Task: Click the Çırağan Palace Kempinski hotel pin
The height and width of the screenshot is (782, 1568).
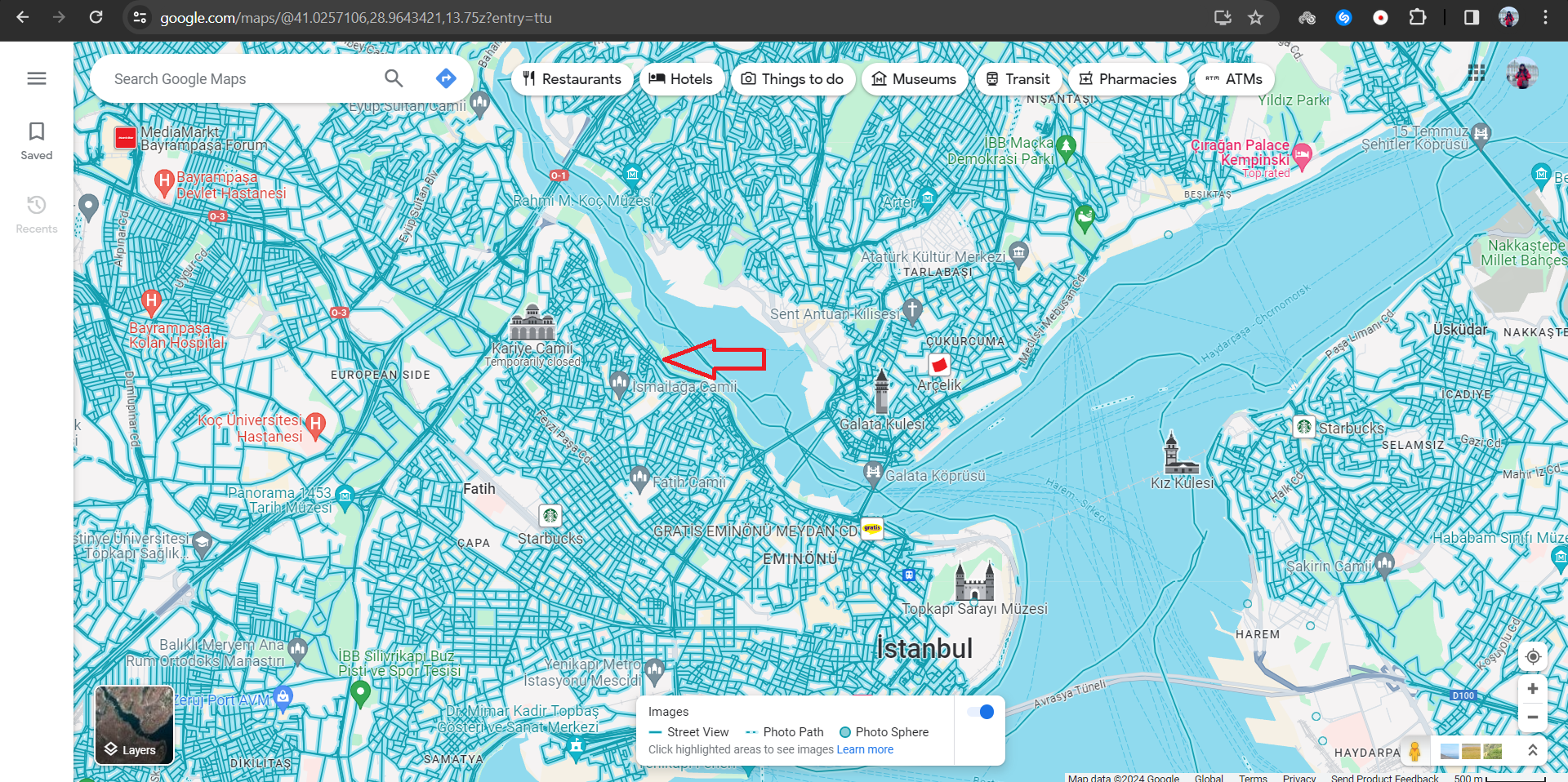Action: tap(1302, 155)
